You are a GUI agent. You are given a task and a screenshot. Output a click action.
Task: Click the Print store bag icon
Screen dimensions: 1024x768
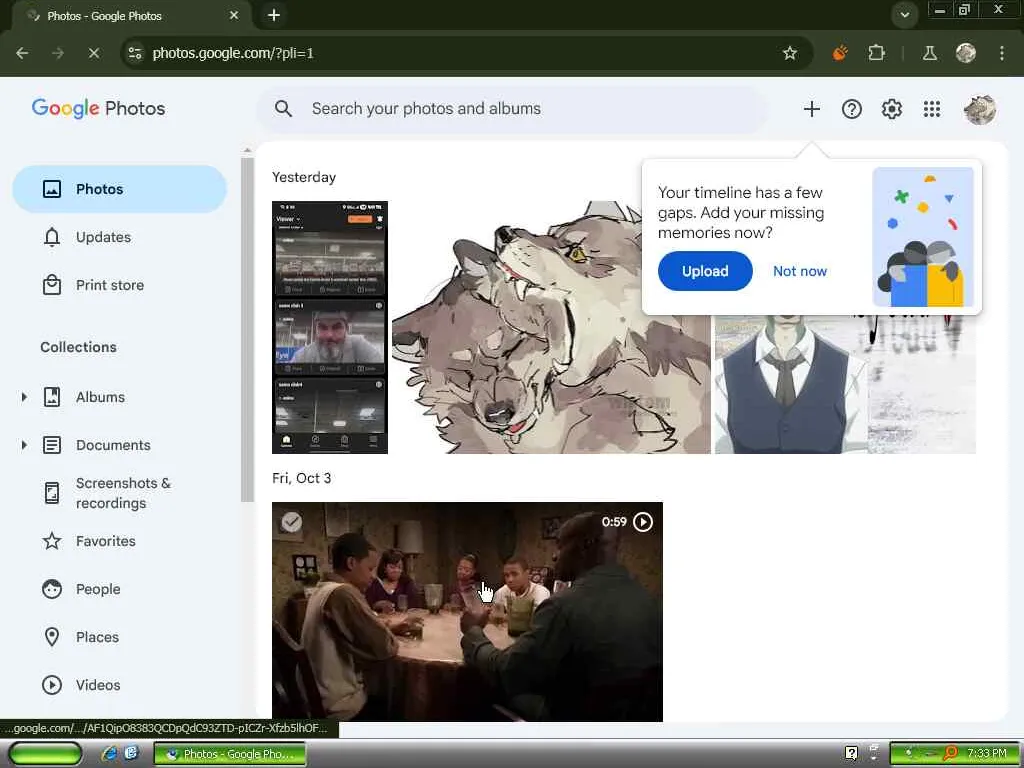pos(52,285)
